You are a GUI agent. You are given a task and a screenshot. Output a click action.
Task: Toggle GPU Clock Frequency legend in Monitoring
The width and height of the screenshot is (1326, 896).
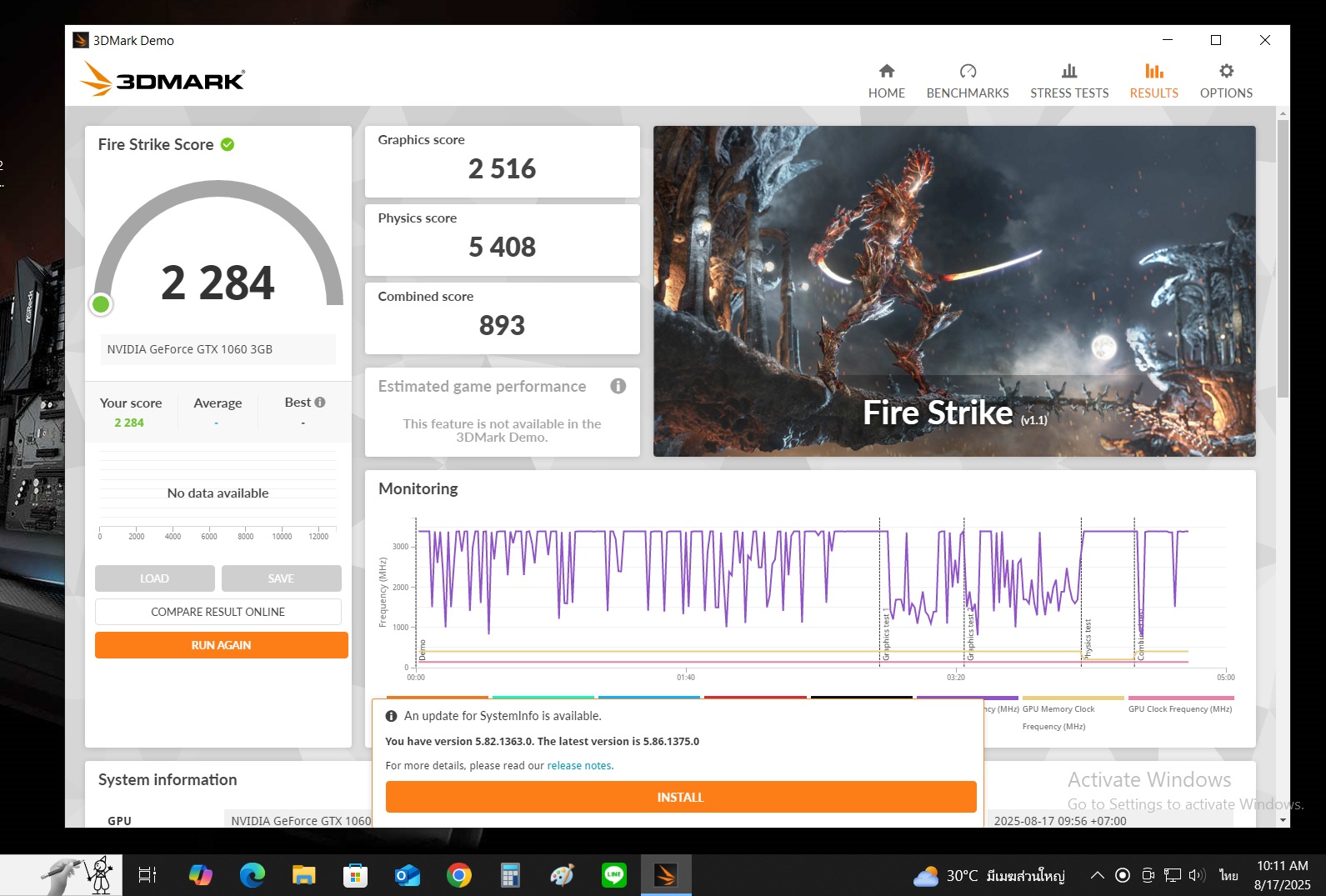(x=1179, y=708)
